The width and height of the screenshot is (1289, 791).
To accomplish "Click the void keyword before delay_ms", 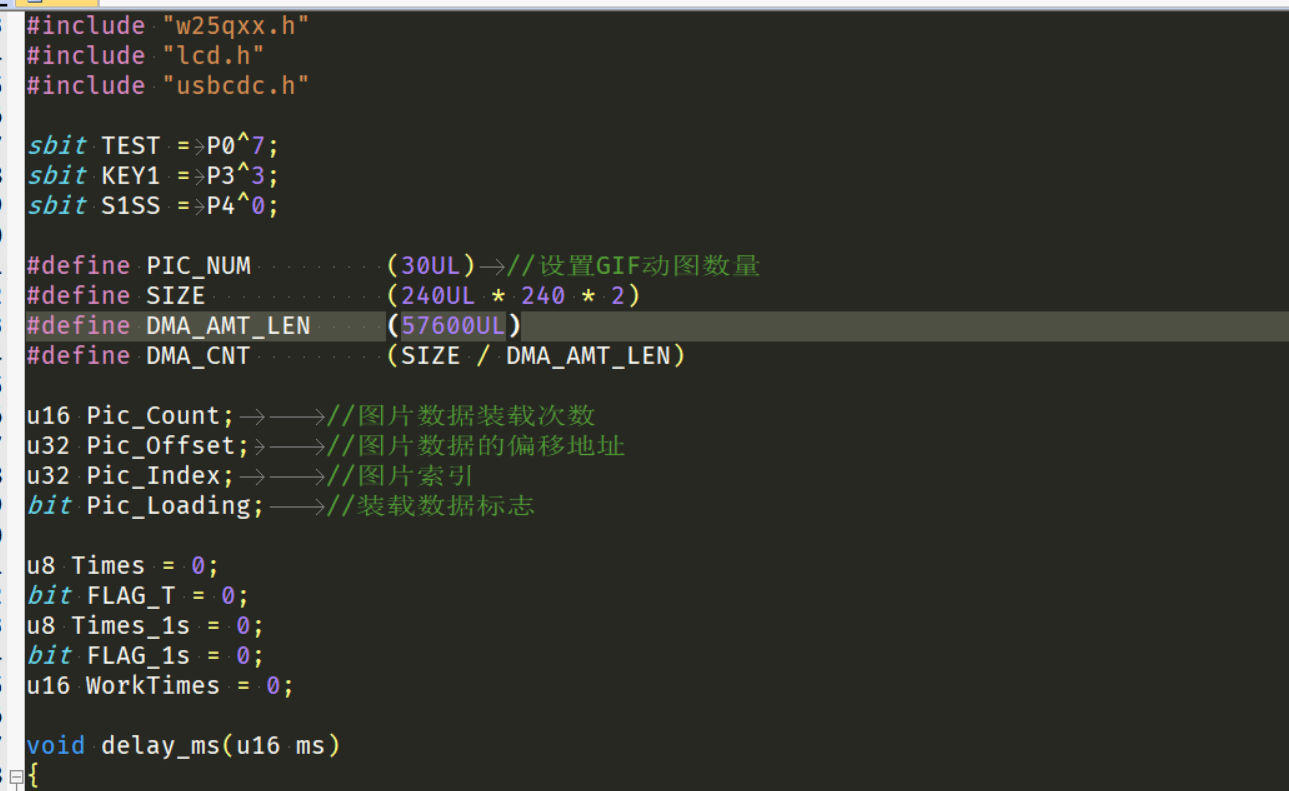I will [x=56, y=746].
